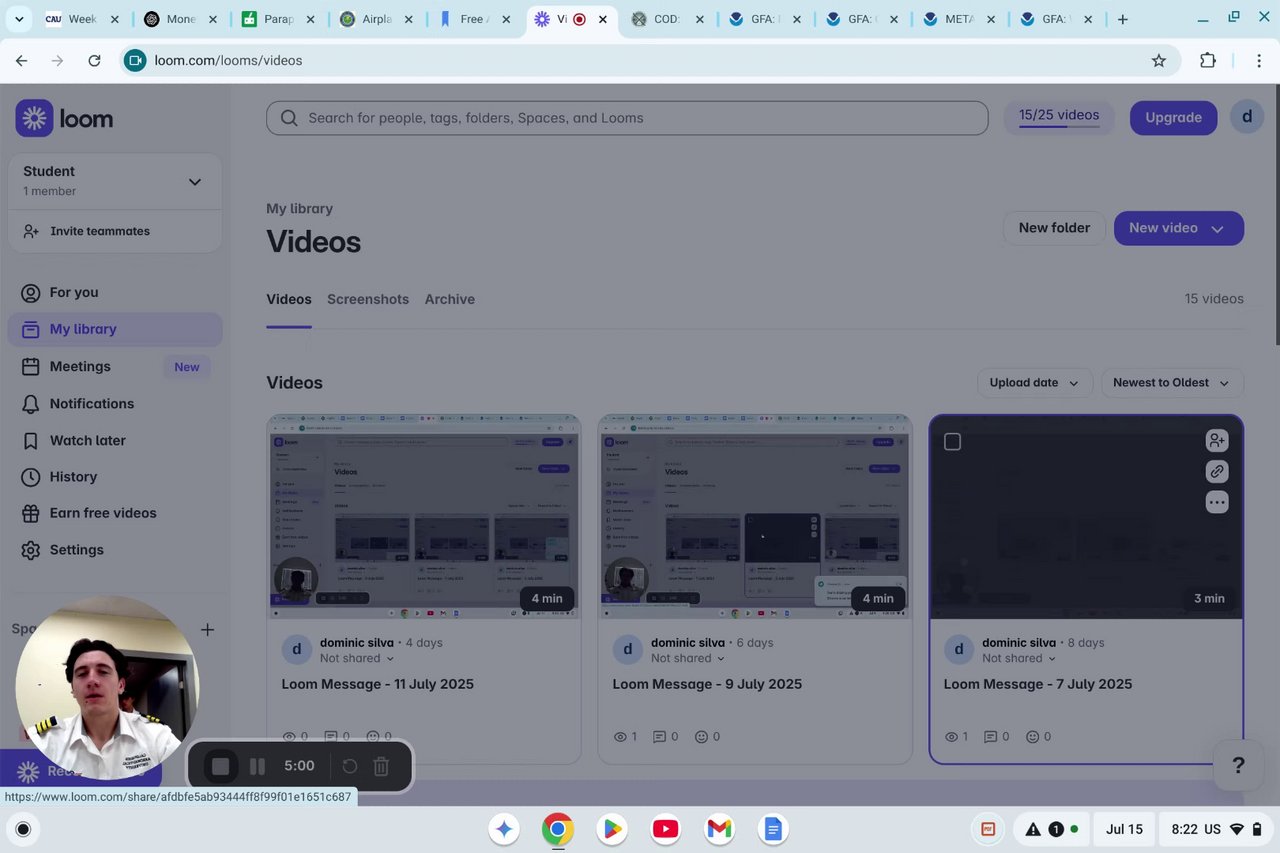1280x853 pixels.
Task: Bookmark this page with the star icon
Action: click(1159, 60)
